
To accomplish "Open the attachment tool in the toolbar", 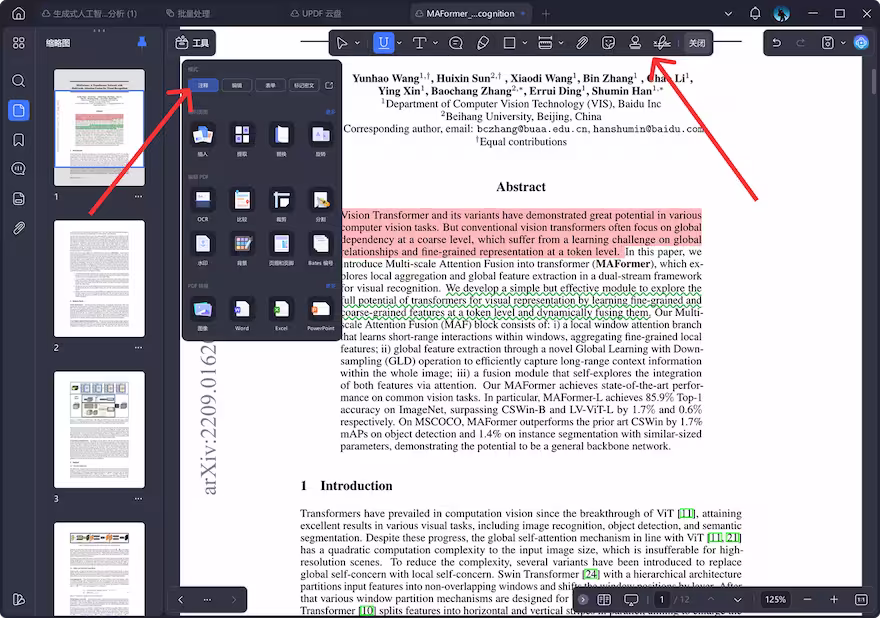I will click(581, 42).
